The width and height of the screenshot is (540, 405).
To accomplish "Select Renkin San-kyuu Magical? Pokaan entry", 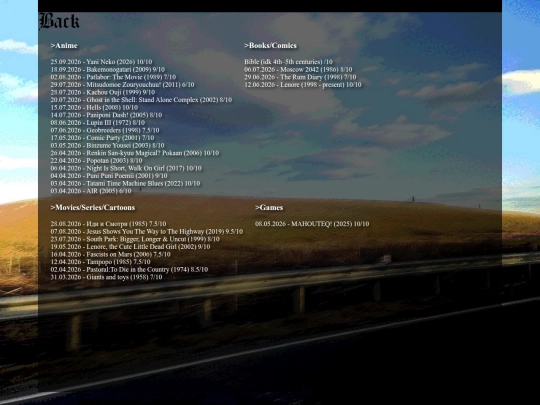I will coord(135,153).
